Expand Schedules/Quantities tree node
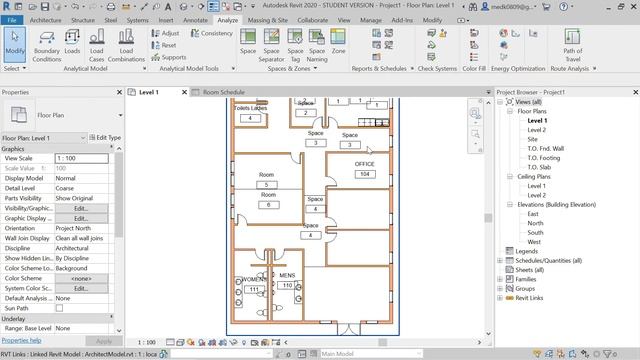 pyautogui.click(x=500, y=260)
